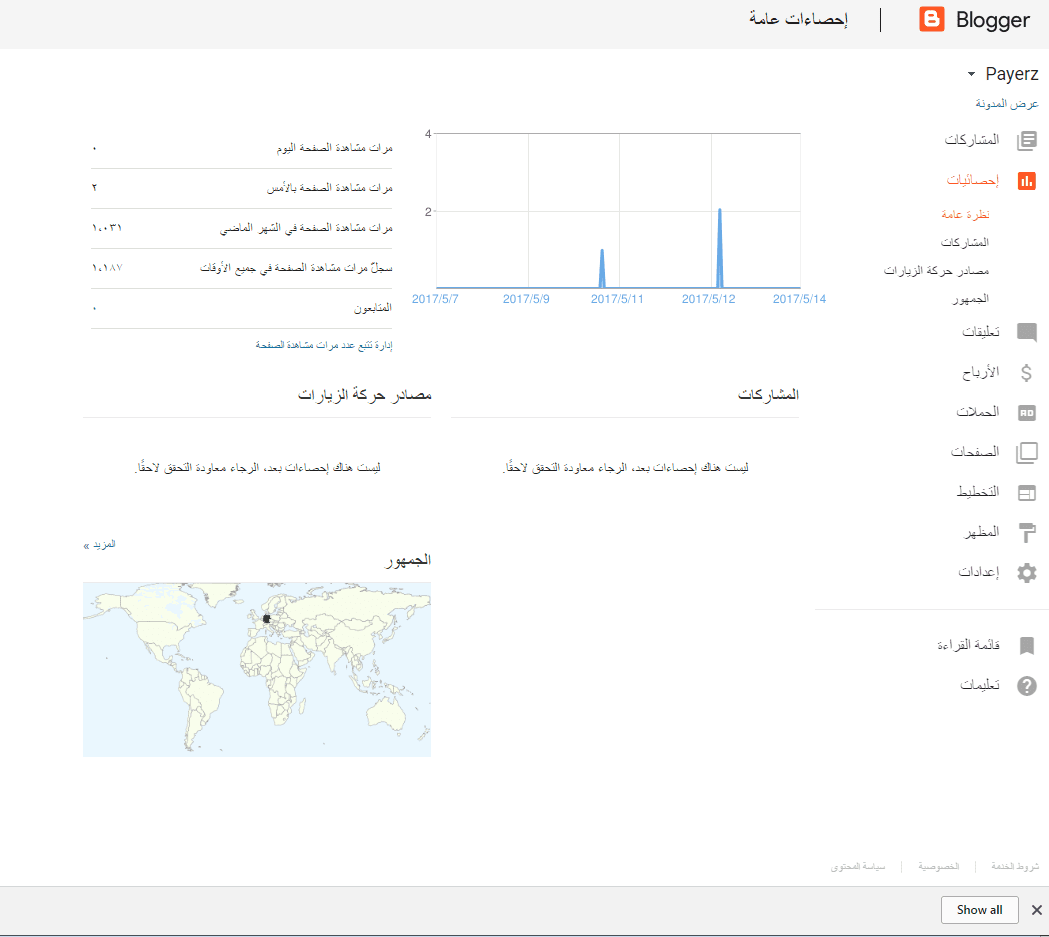1049x937 pixels.
Task: Open the Settings gear icon
Action: click(1026, 573)
